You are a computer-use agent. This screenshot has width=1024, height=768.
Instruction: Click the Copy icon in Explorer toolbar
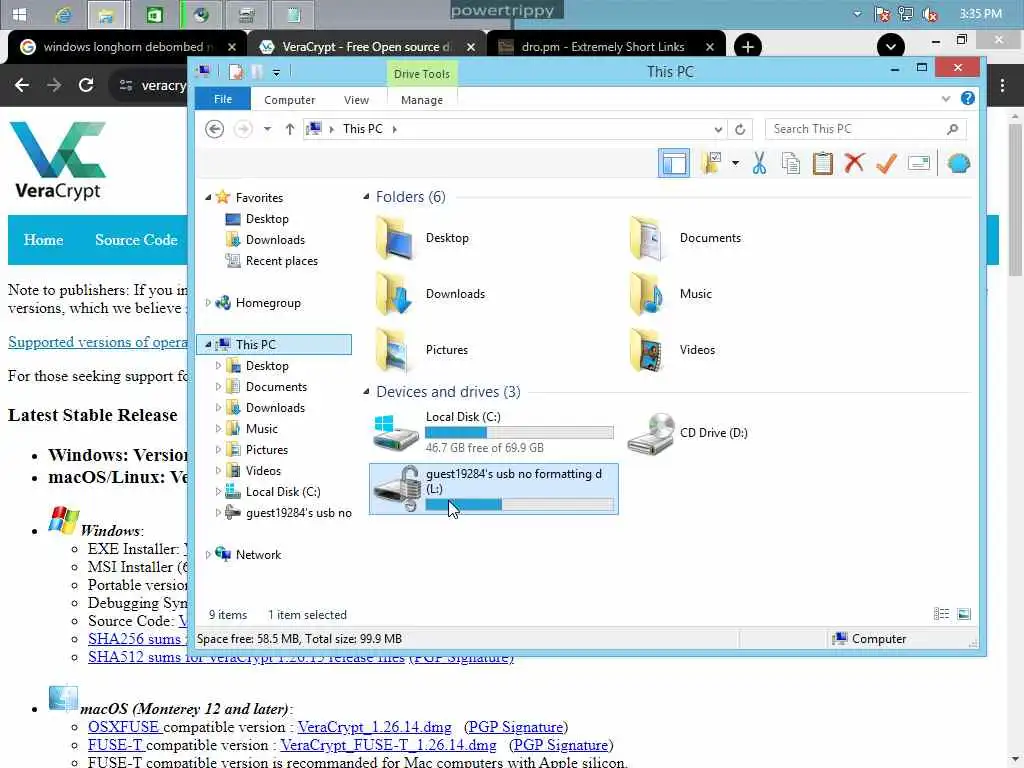pos(791,163)
